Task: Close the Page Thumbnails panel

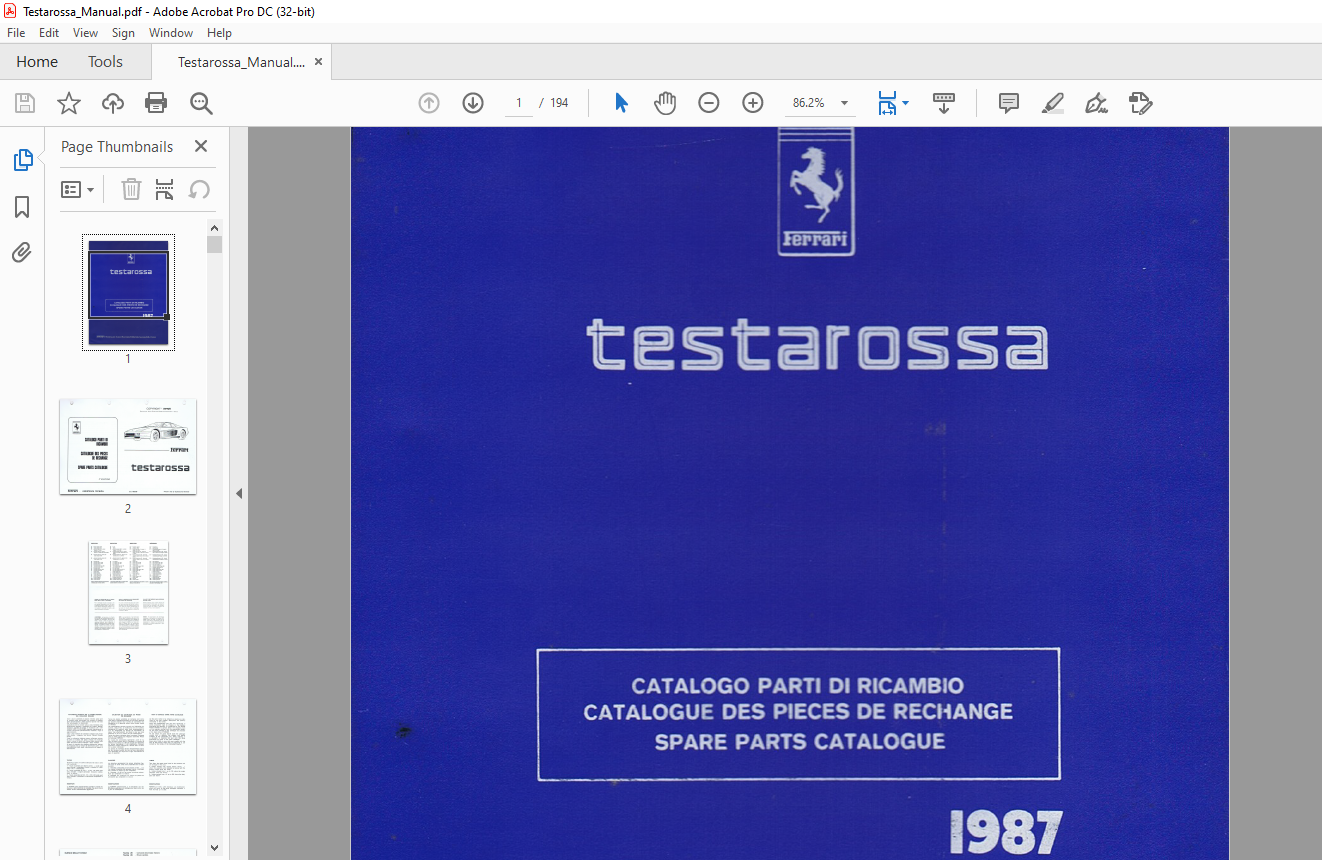Action: 201,146
